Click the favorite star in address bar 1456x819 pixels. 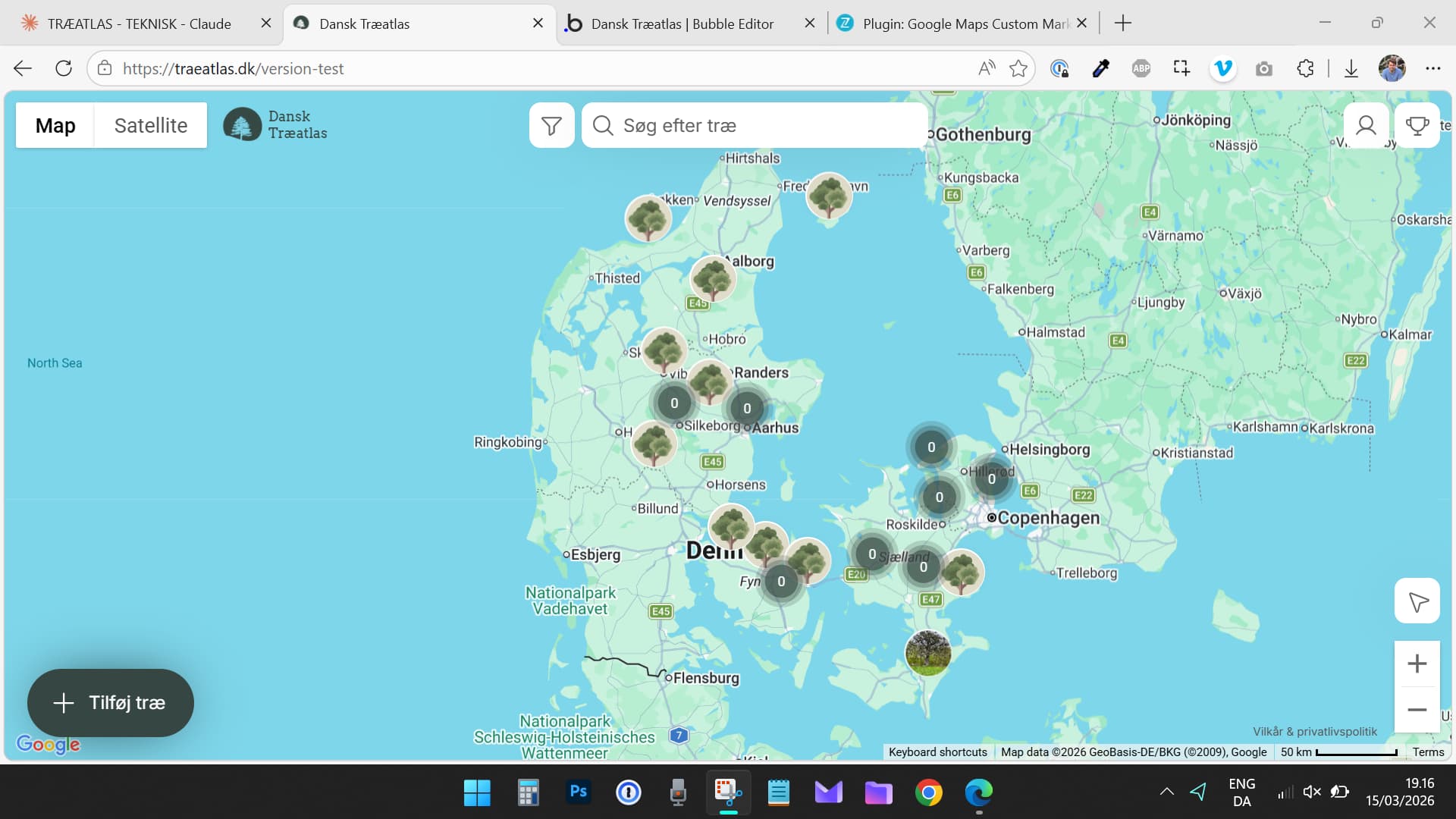tap(1018, 68)
